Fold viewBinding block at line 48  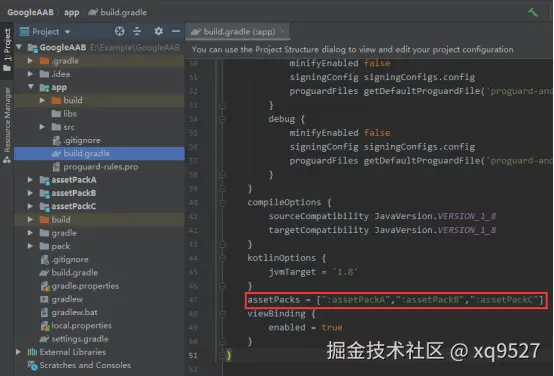click(222, 313)
